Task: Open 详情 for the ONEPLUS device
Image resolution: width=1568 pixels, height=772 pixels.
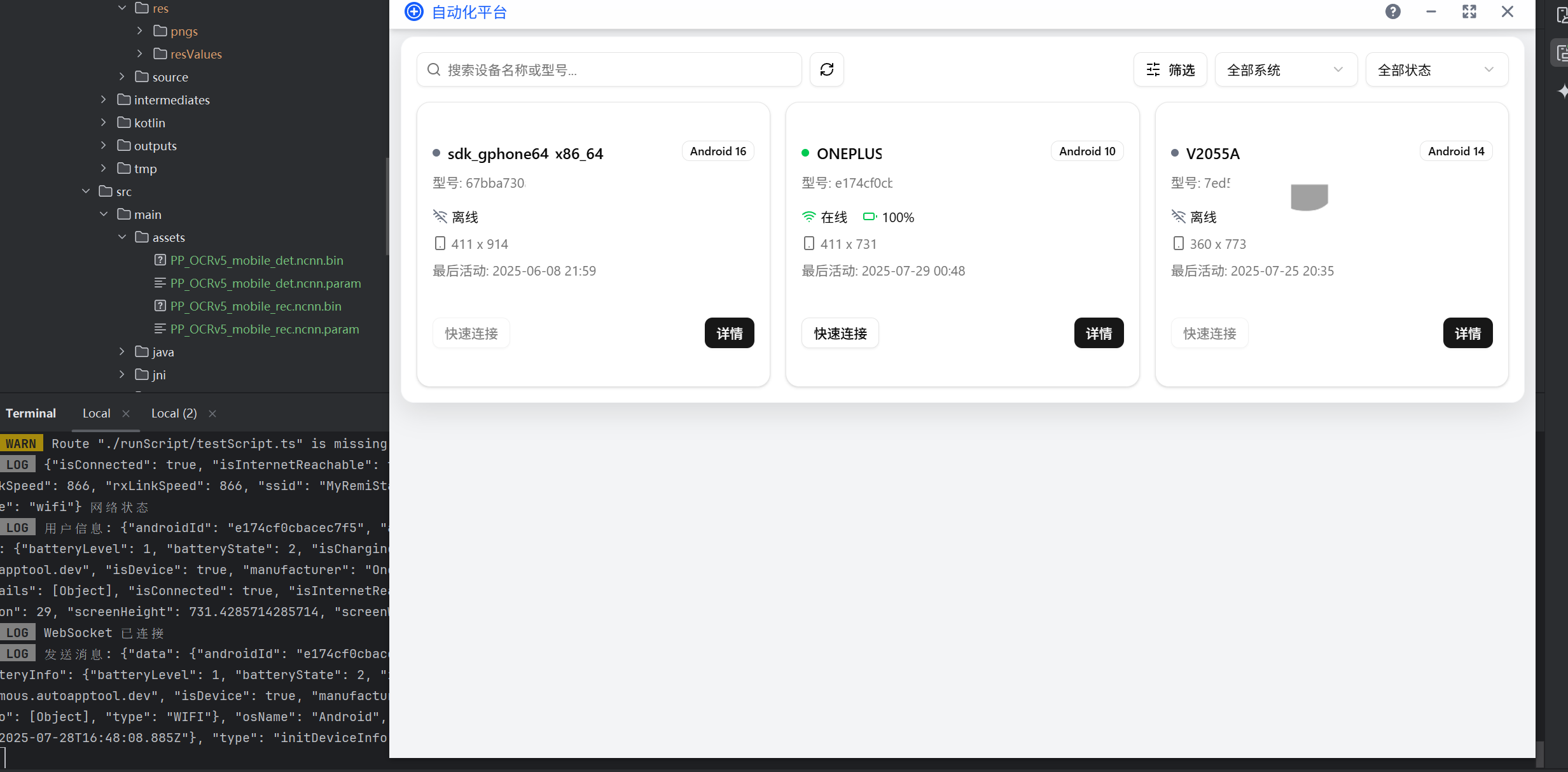Action: pyautogui.click(x=1099, y=333)
